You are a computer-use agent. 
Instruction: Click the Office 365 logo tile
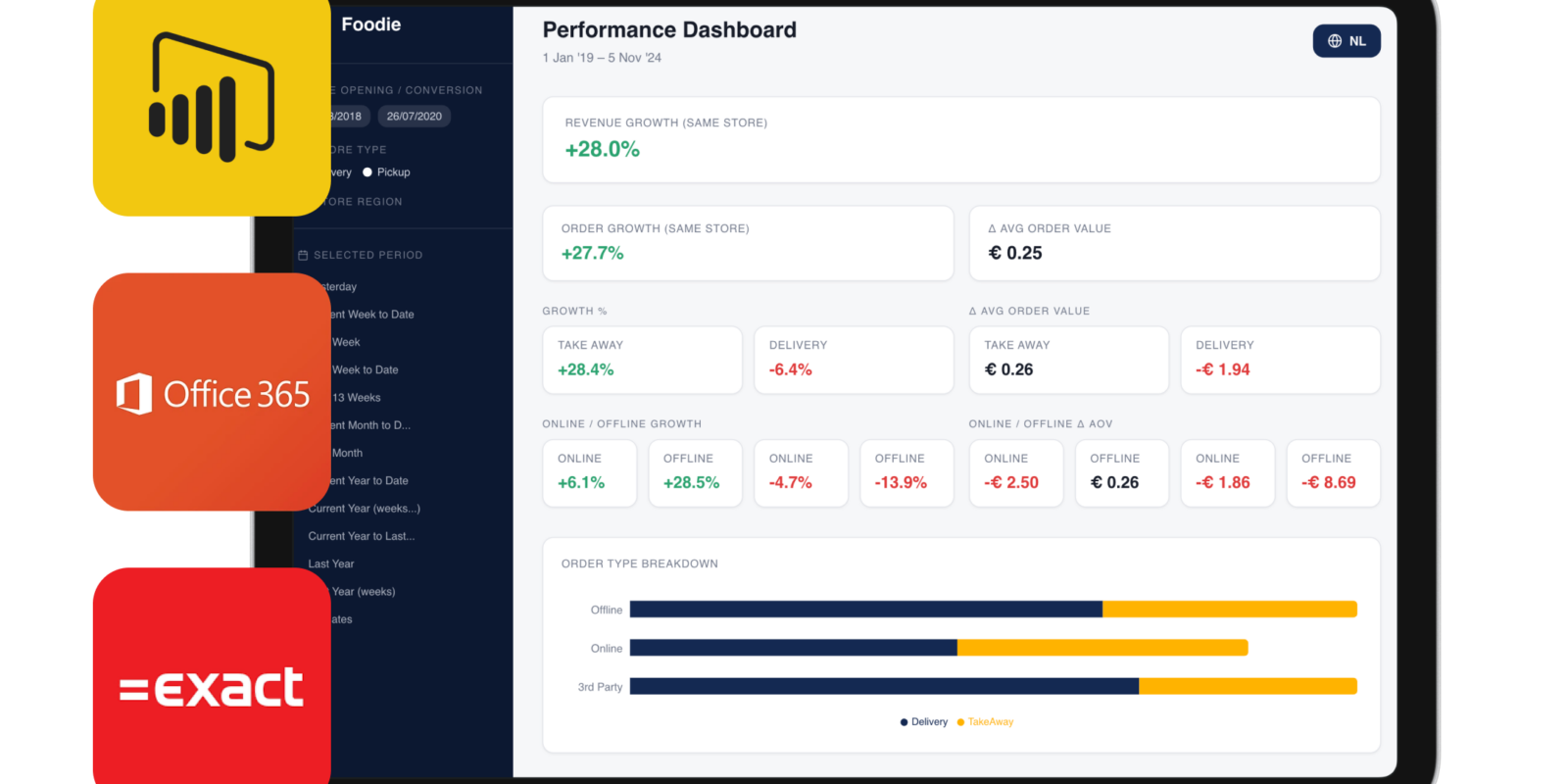point(211,392)
